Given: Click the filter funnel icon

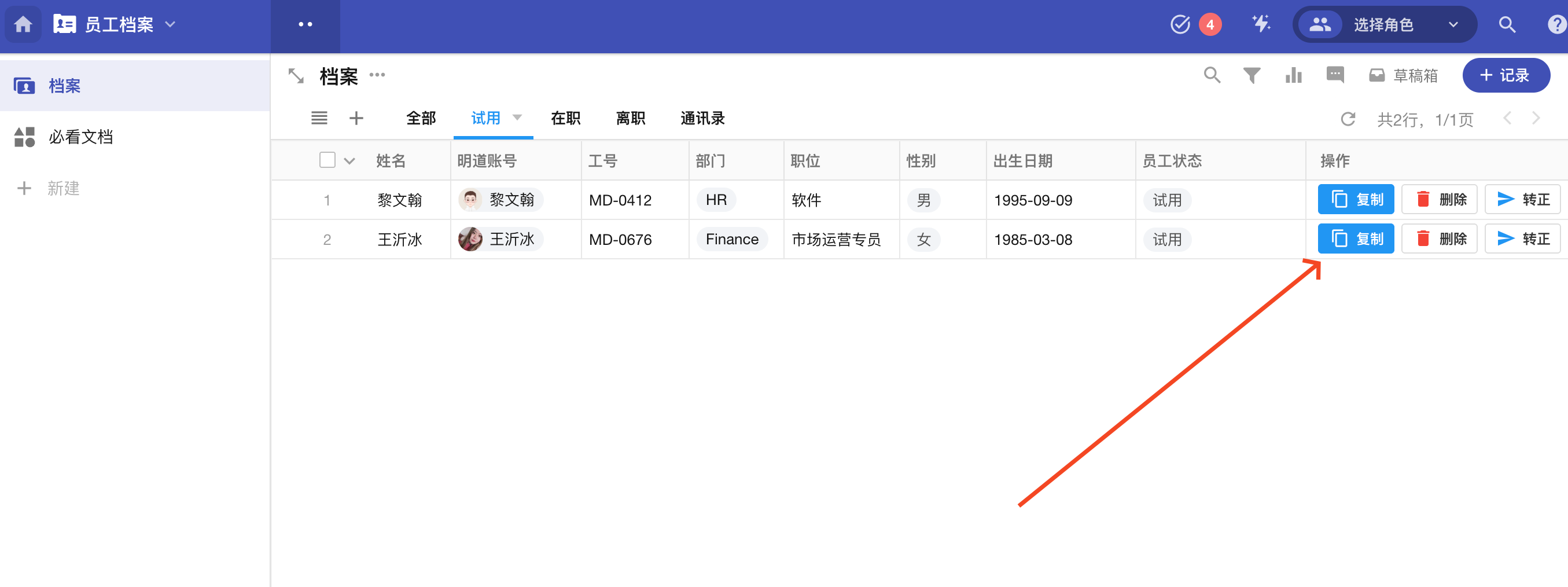Looking at the screenshot, I should [1252, 75].
